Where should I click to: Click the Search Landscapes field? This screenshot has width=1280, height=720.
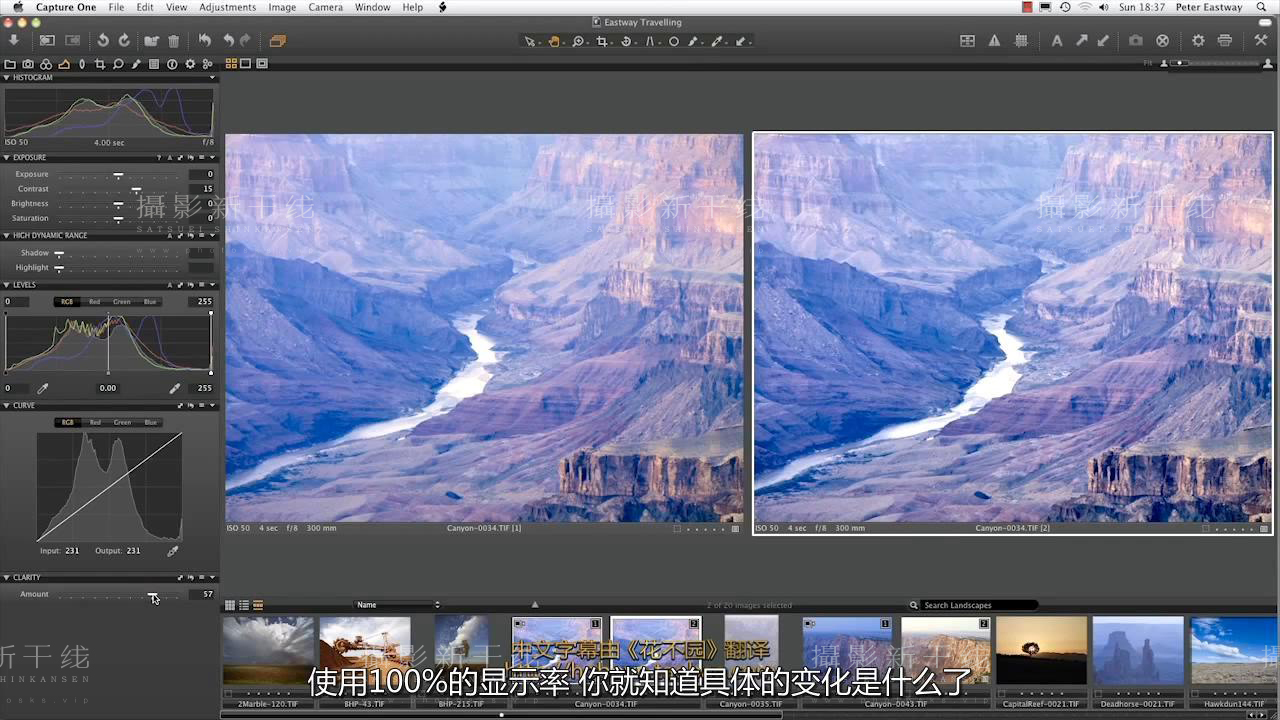973,605
